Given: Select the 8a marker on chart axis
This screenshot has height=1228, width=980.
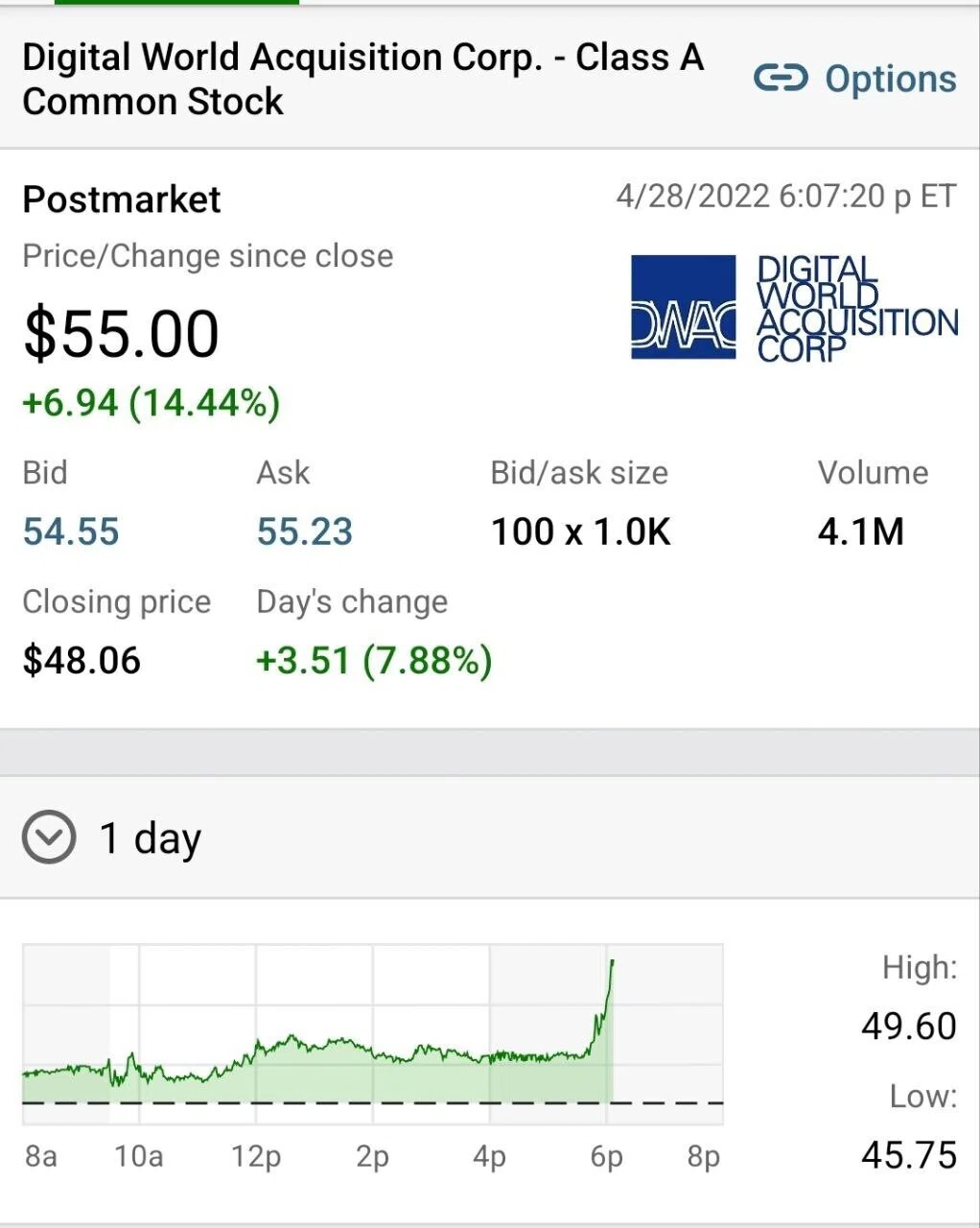Looking at the screenshot, I should (41, 1156).
